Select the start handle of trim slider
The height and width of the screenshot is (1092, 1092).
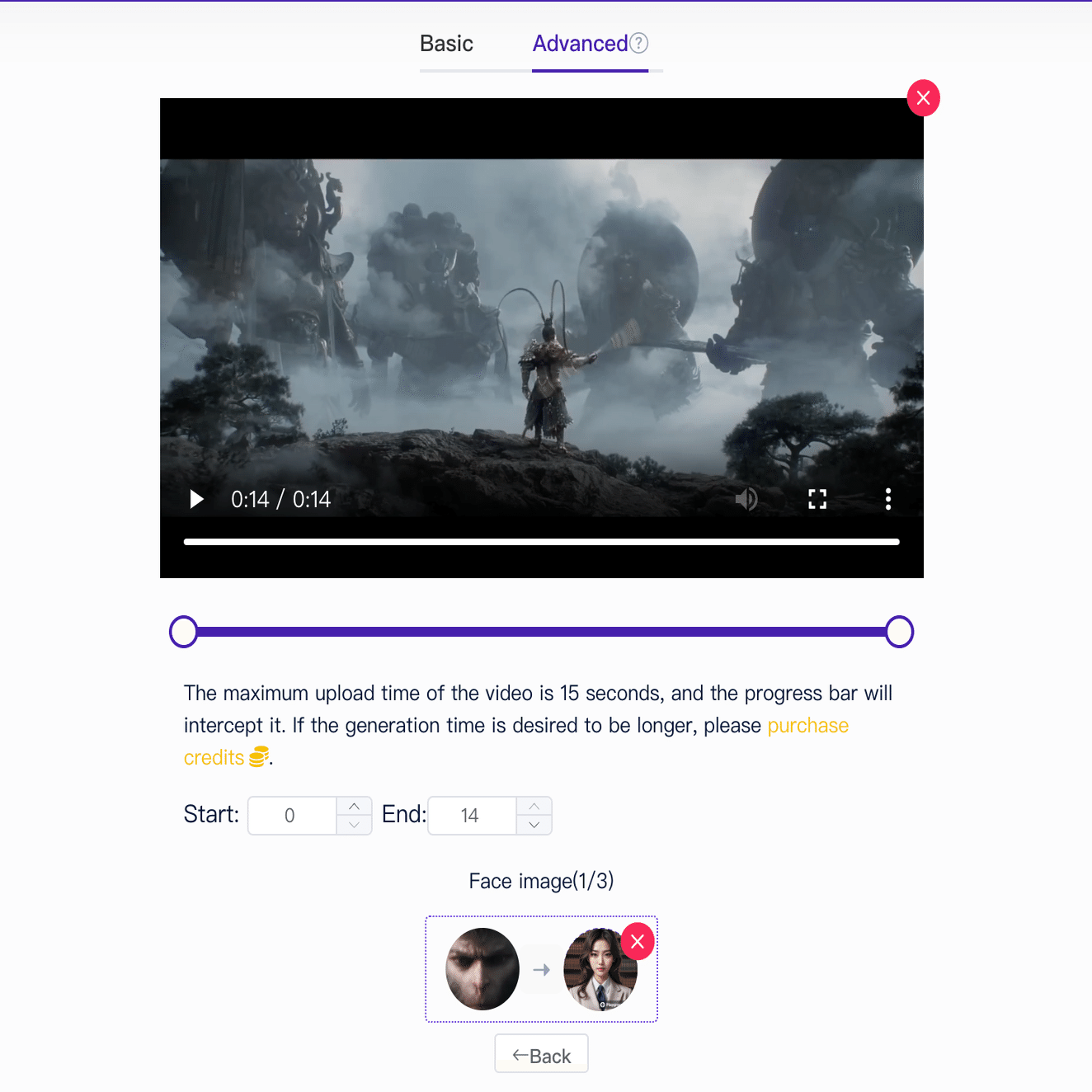pos(183,632)
